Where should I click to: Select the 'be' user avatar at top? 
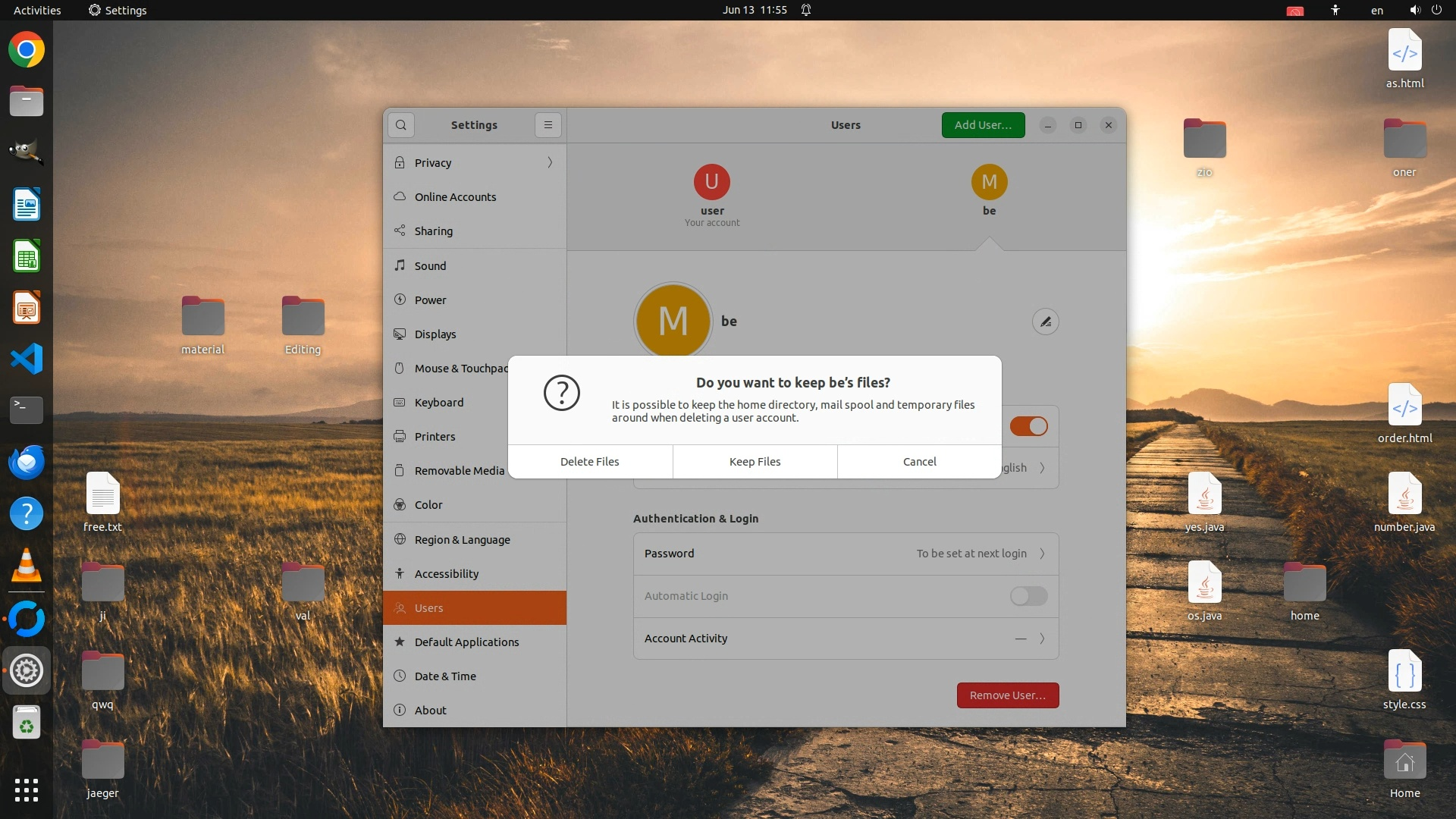(989, 182)
